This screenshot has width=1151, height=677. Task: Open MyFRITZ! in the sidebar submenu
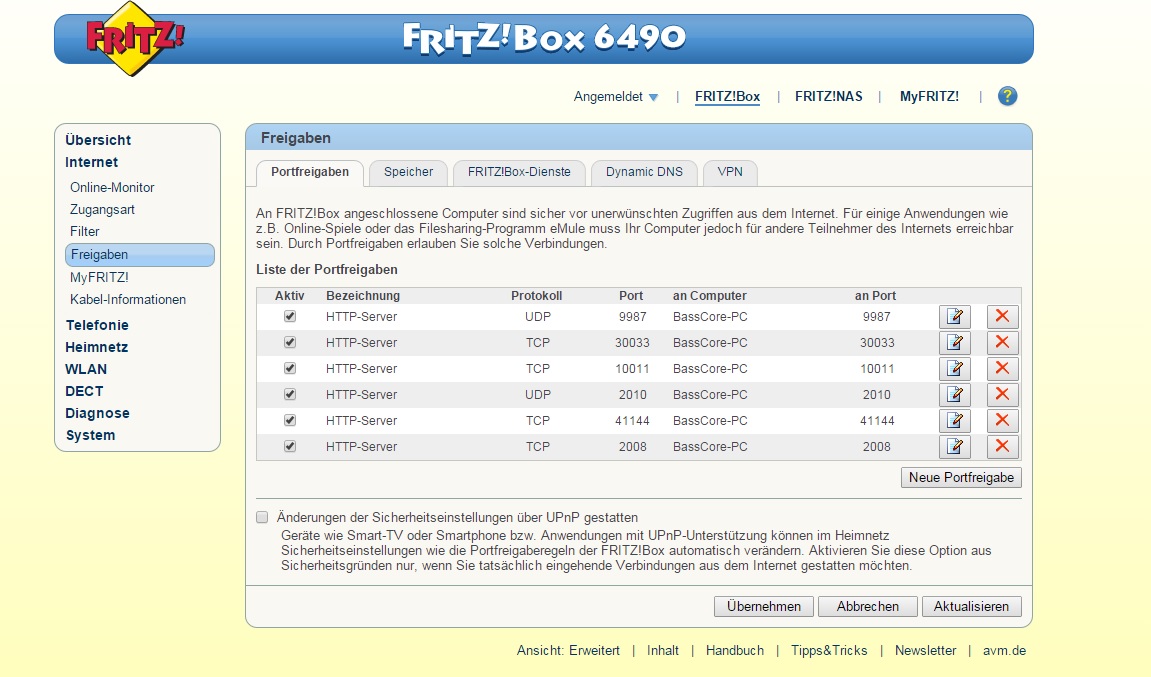tap(99, 278)
